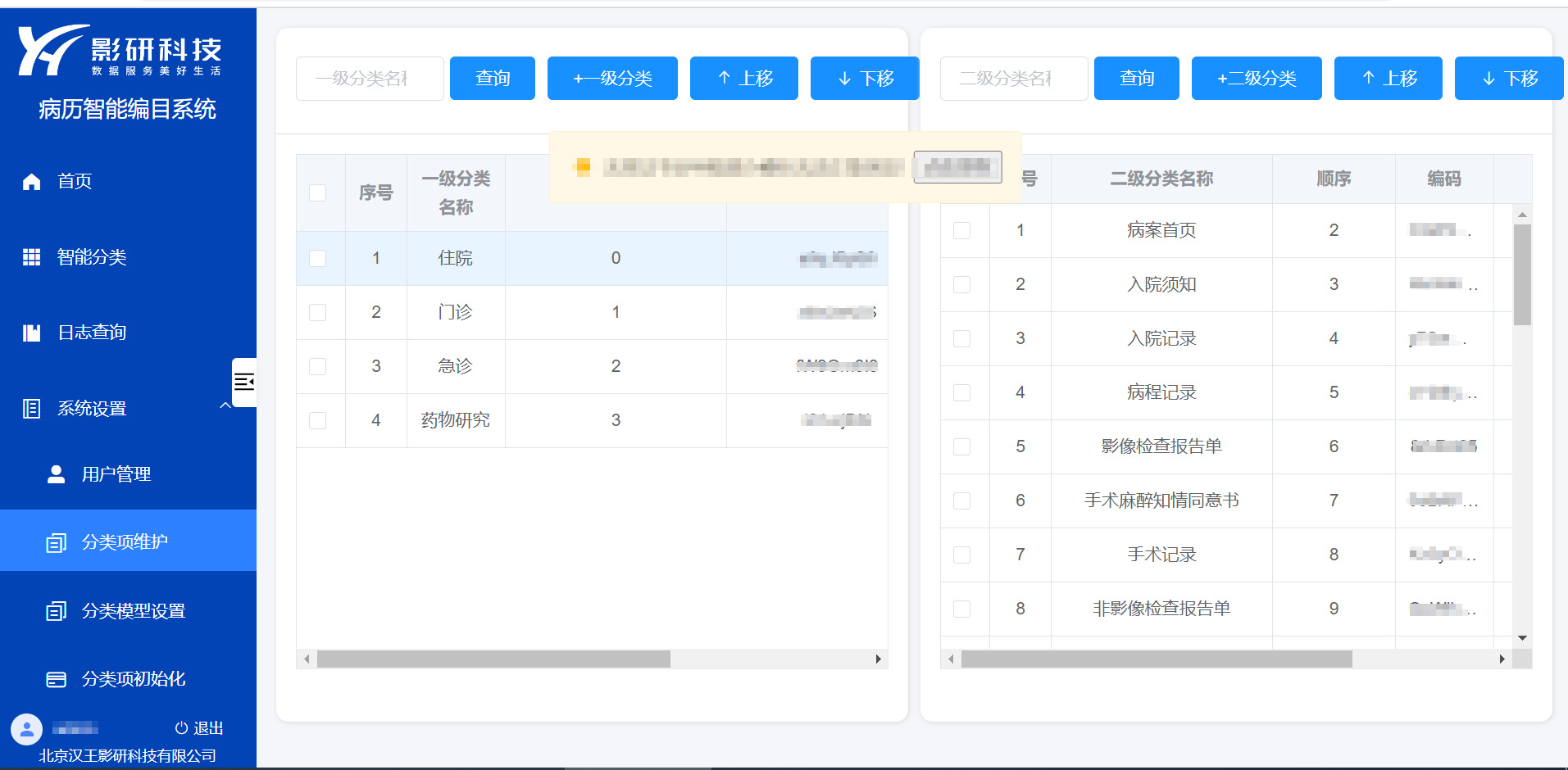
Task: Click 下移 button in 一级分类 panel
Action: point(865,79)
